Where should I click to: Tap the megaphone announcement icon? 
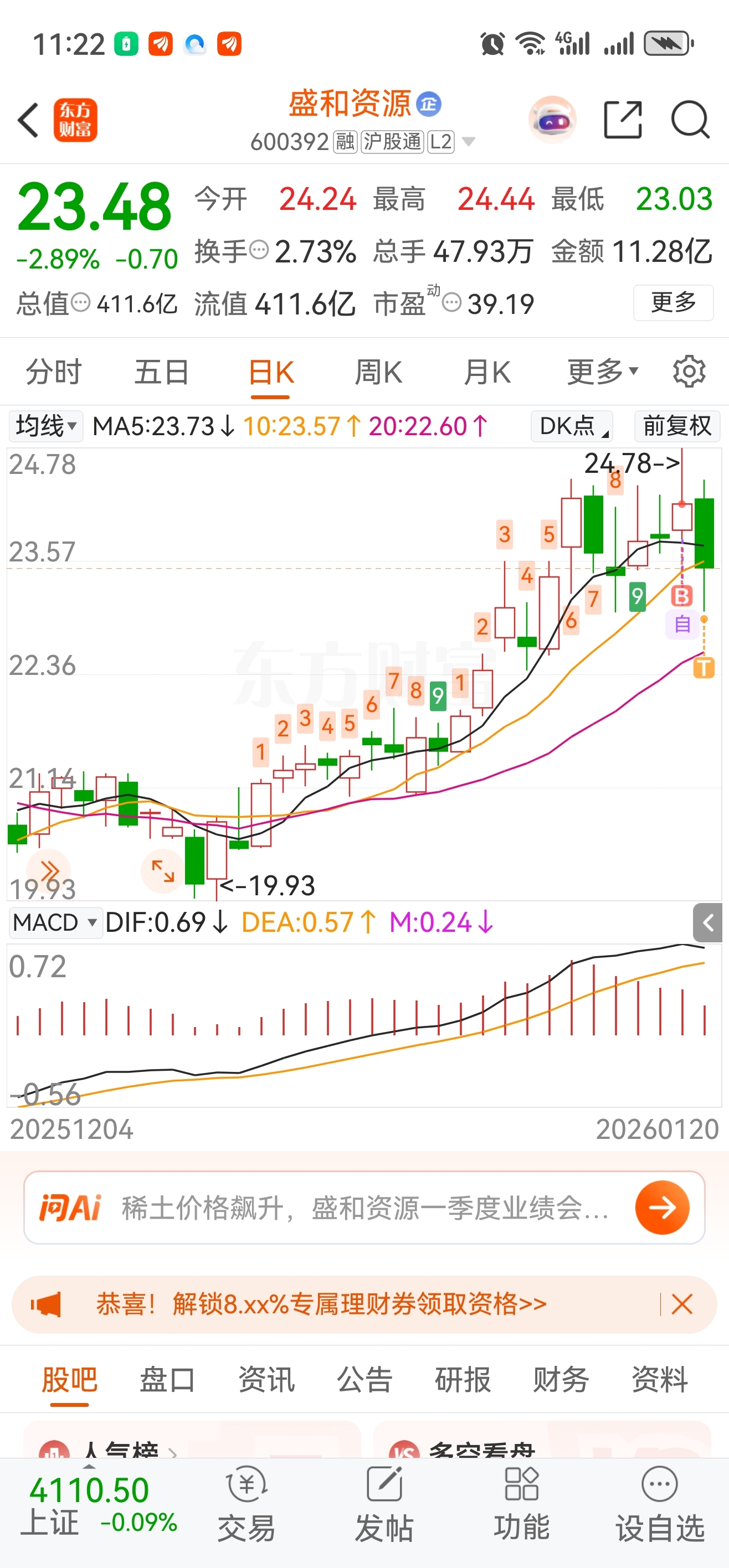pos(47,1304)
